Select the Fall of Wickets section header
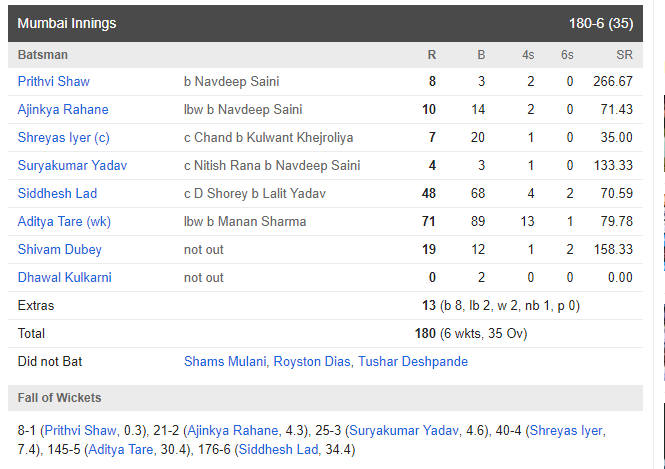The height and width of the screenshot is (469, 665). pos(325,398)
